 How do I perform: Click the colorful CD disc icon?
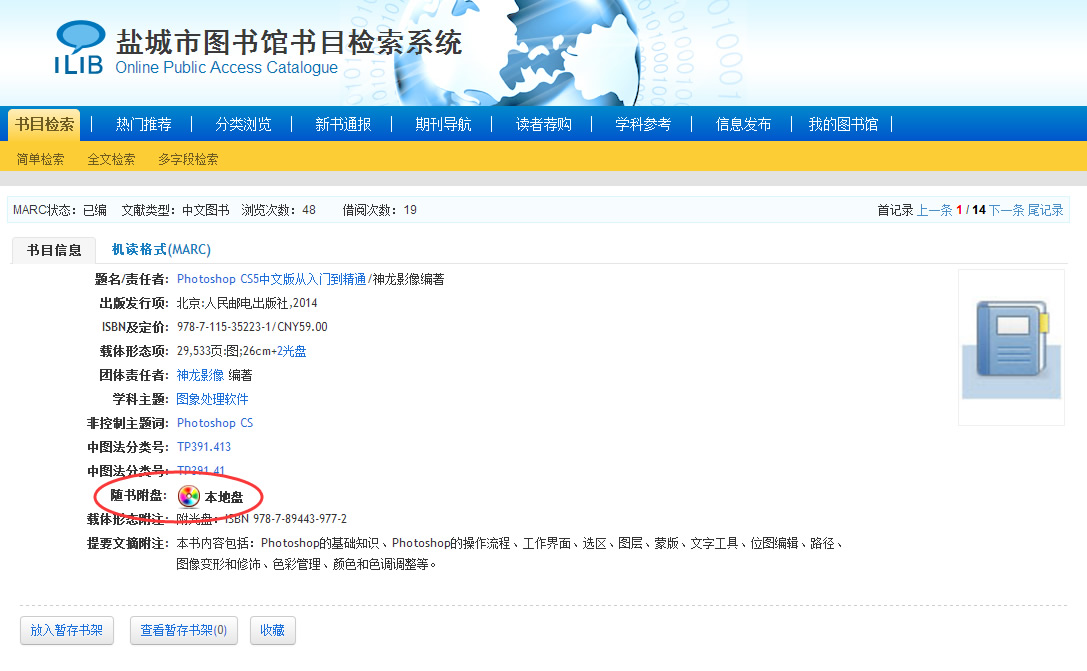tap(189, 496)
